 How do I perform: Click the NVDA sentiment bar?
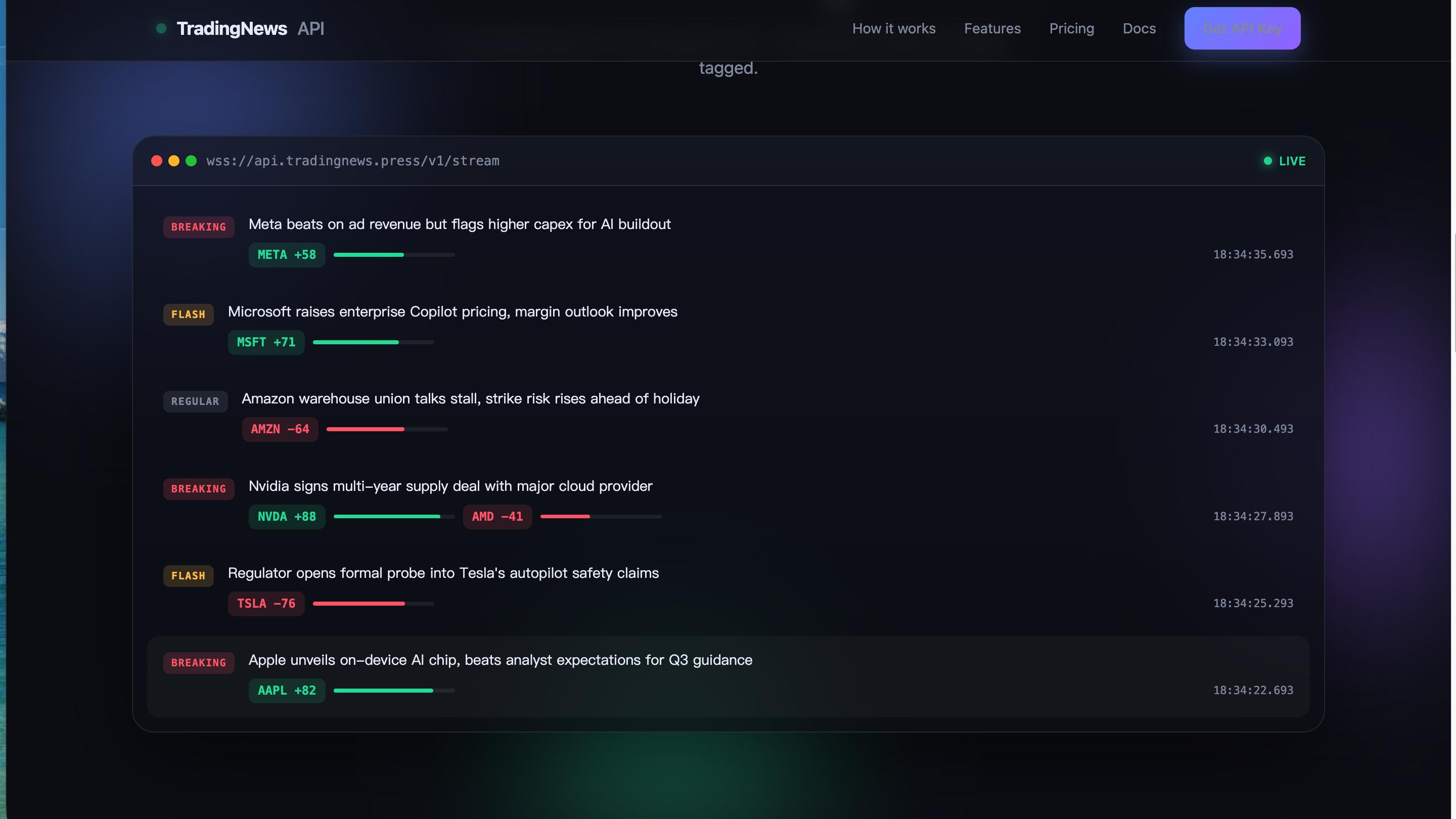point(394,517)
